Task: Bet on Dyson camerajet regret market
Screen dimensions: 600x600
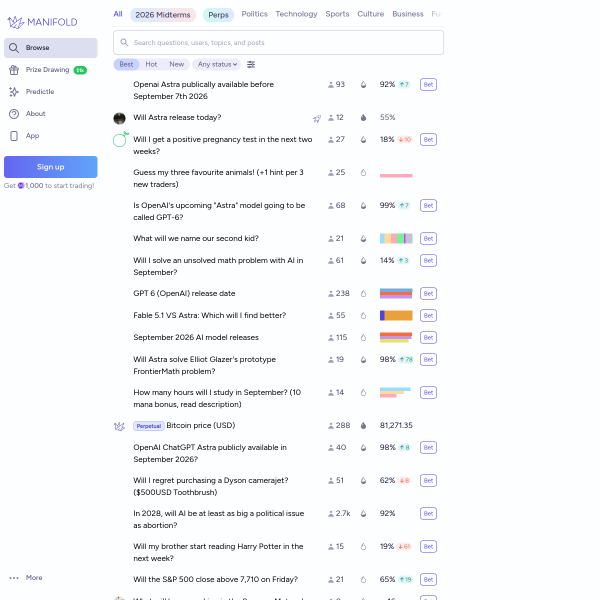Action: [428, 481]
